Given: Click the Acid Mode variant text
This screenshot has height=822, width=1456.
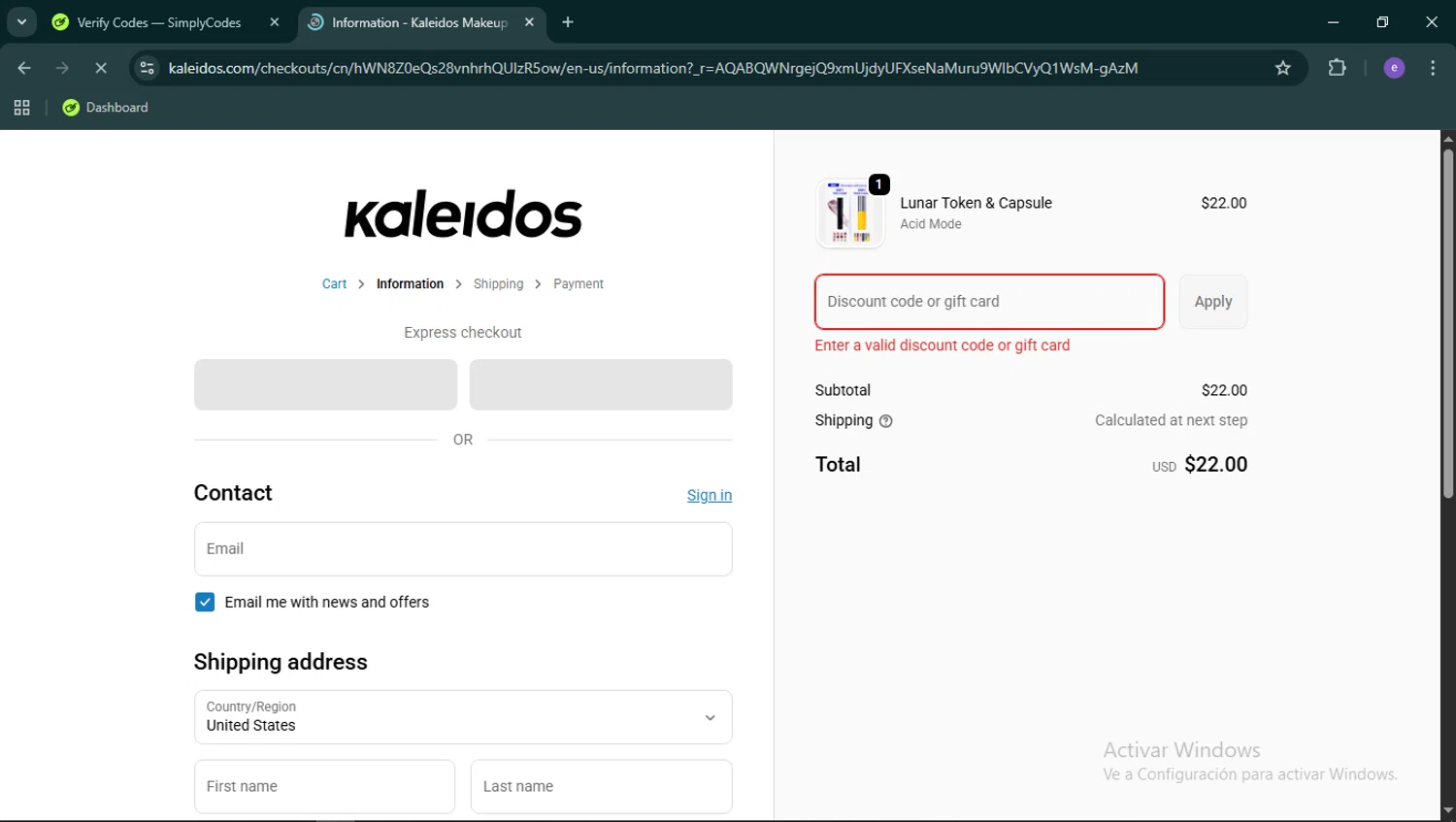Looking at the screenshot, I should coord(930,224).
